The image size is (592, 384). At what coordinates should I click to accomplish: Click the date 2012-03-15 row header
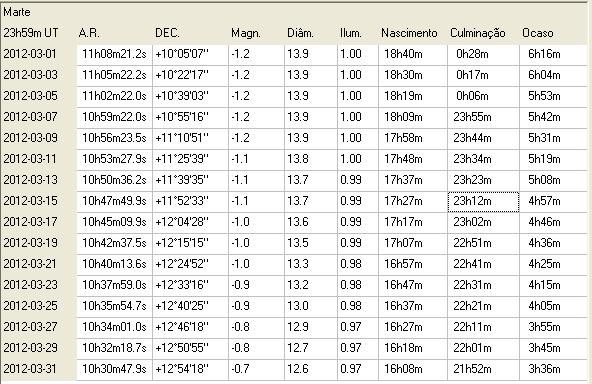pos(31,201)
